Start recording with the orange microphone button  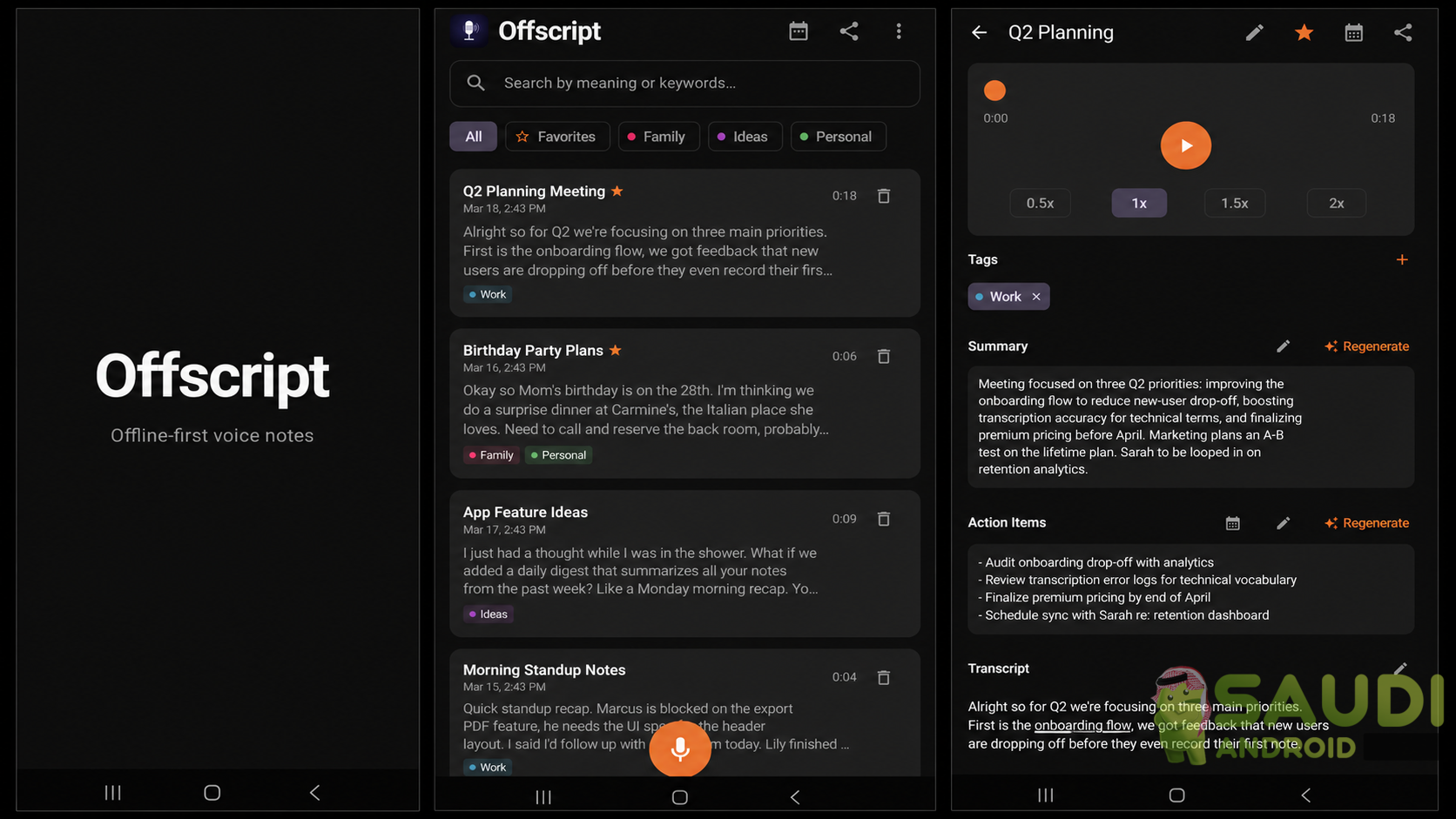click(680, 749)
